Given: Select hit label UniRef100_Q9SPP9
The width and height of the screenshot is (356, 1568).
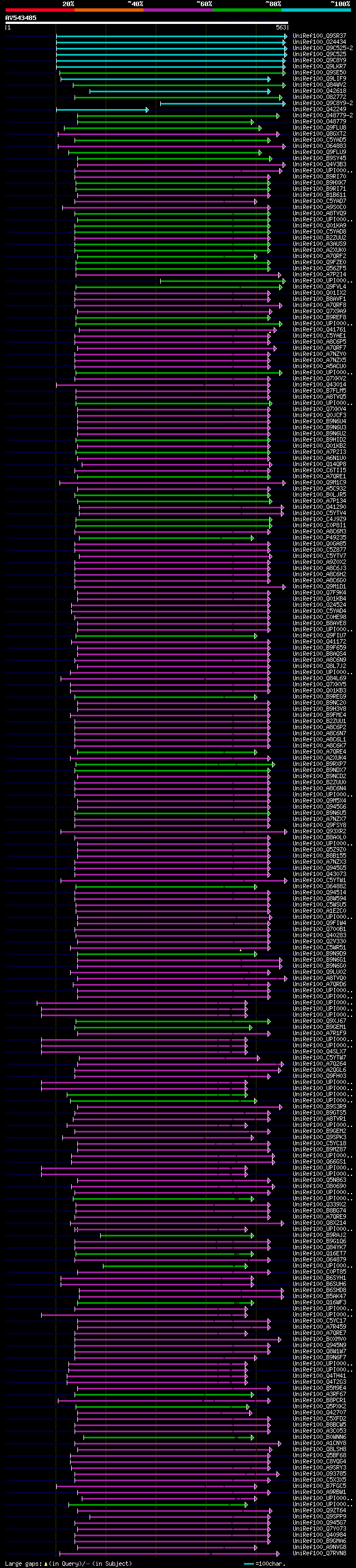Looking at the screenshot, I should click(x=319, y=1516).
